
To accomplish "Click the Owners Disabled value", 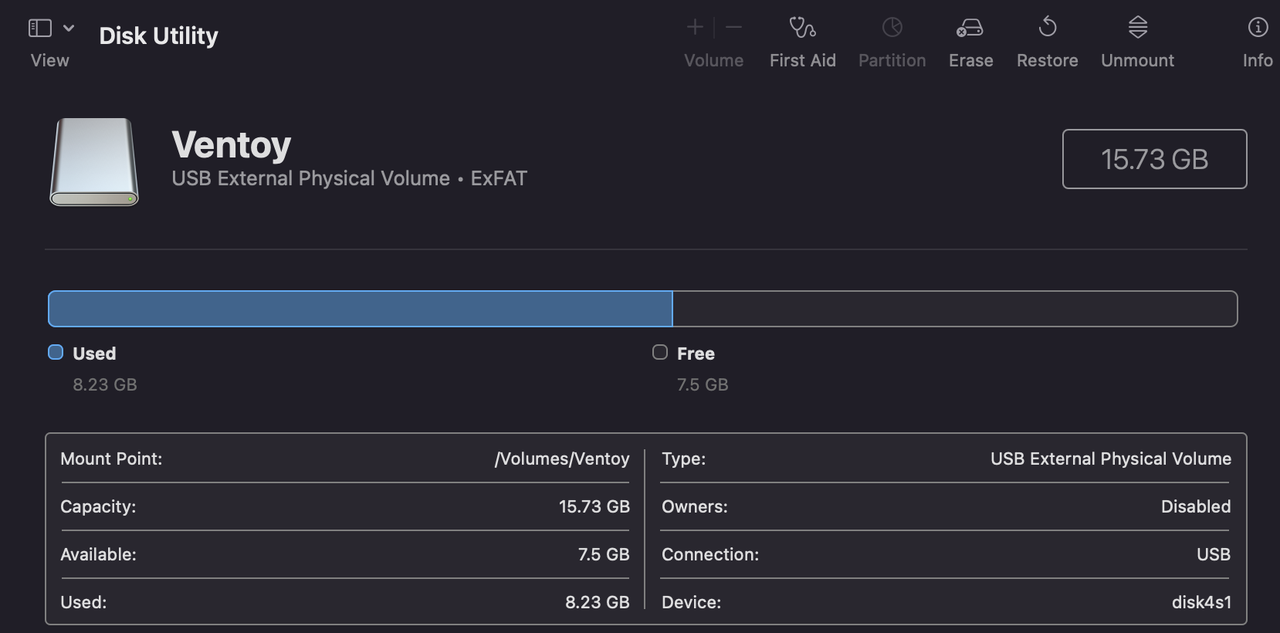I will pos(1195,507).
